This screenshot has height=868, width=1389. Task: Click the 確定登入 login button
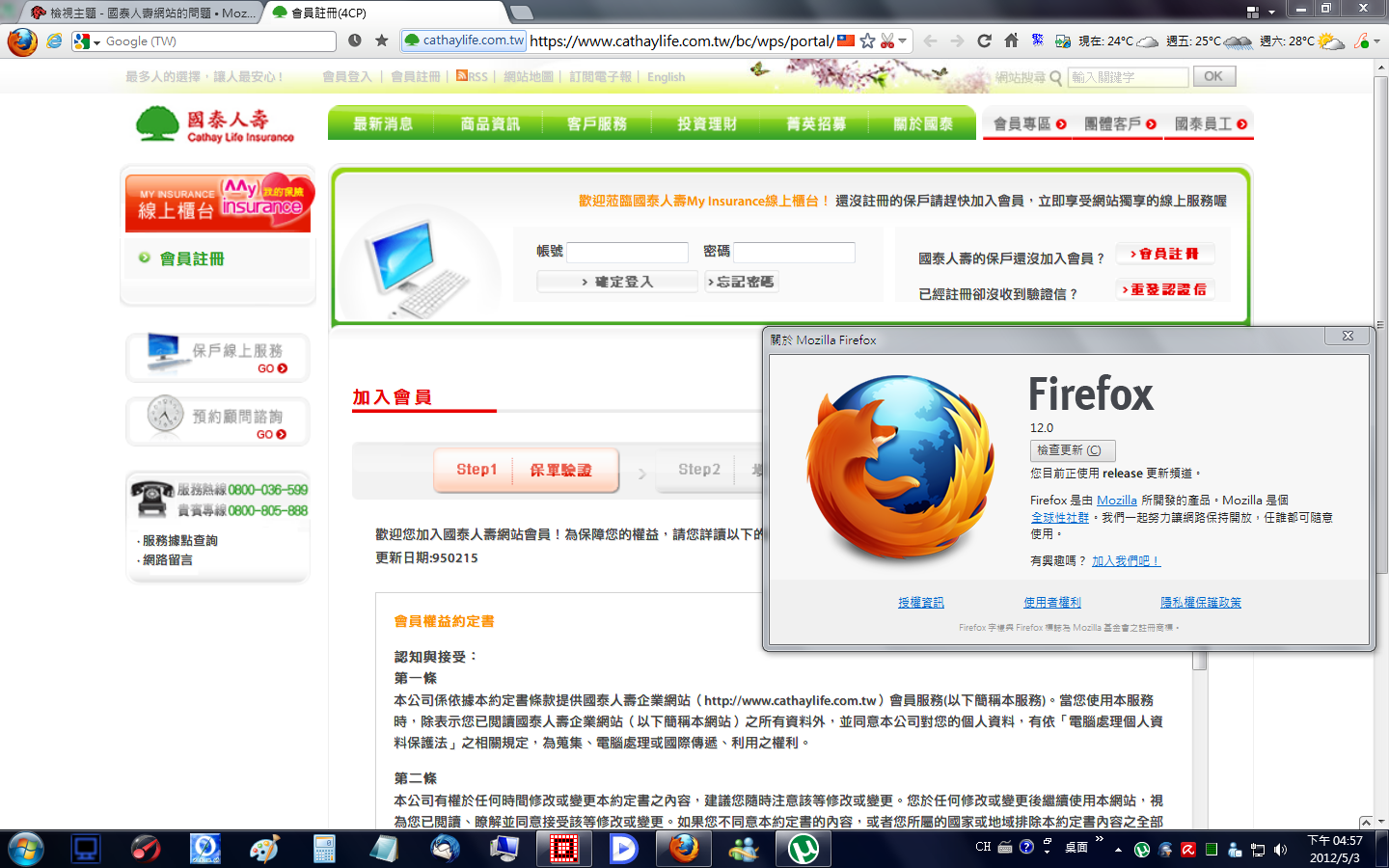click(617, 282)
